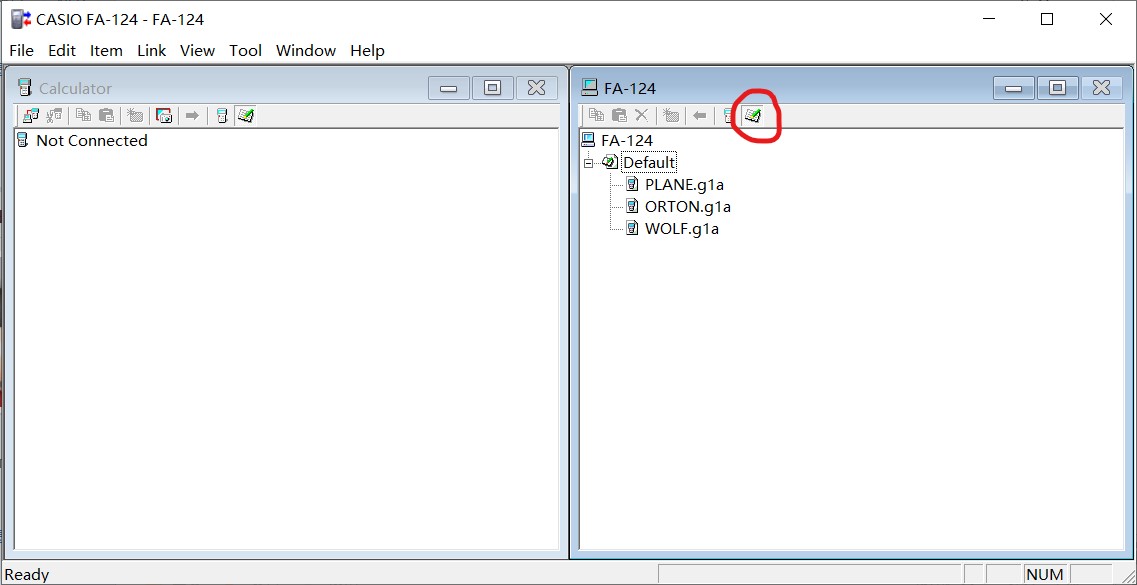Open the screen capture tool in Calculator toolbar
The height and width of the screenshot is (585, 1137).
point(164,115)
